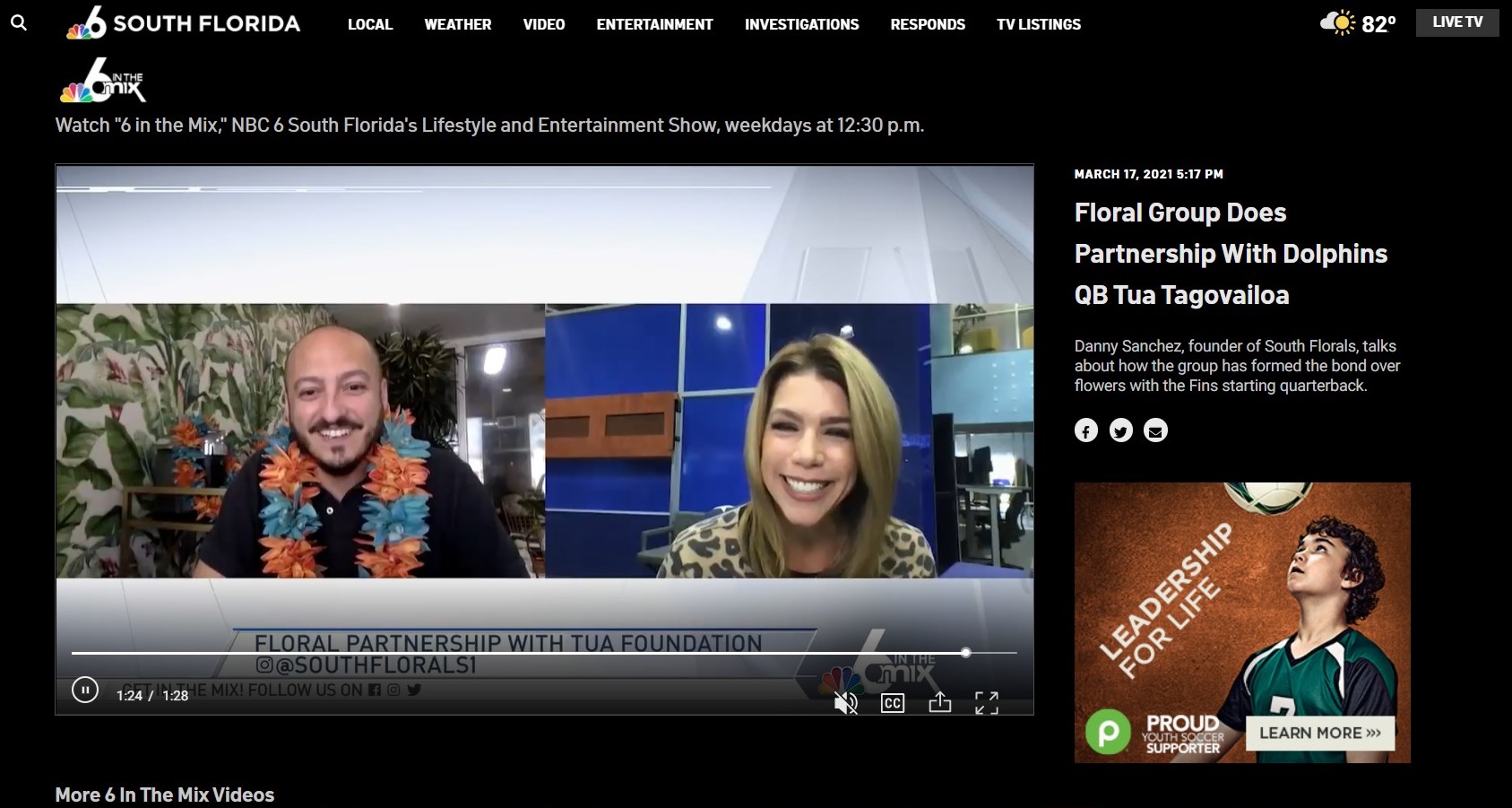The width and height of the screenshot is (1512, 808).
Task: Open the video share icon
Action: (940, 701)
